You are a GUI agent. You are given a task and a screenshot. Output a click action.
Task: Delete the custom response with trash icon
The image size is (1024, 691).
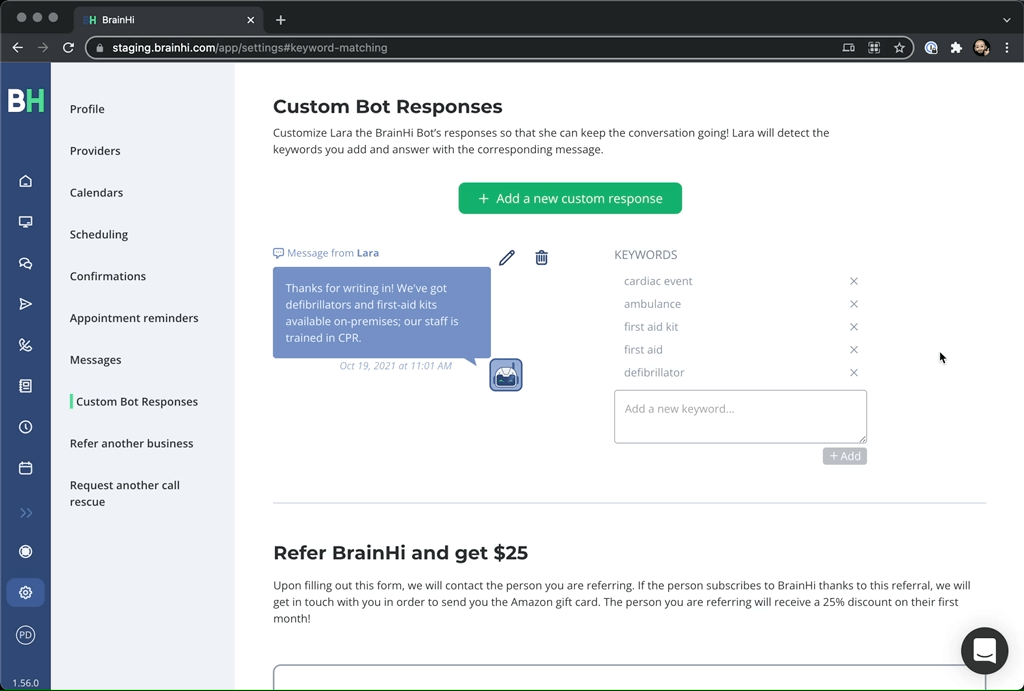coord(541,257)
